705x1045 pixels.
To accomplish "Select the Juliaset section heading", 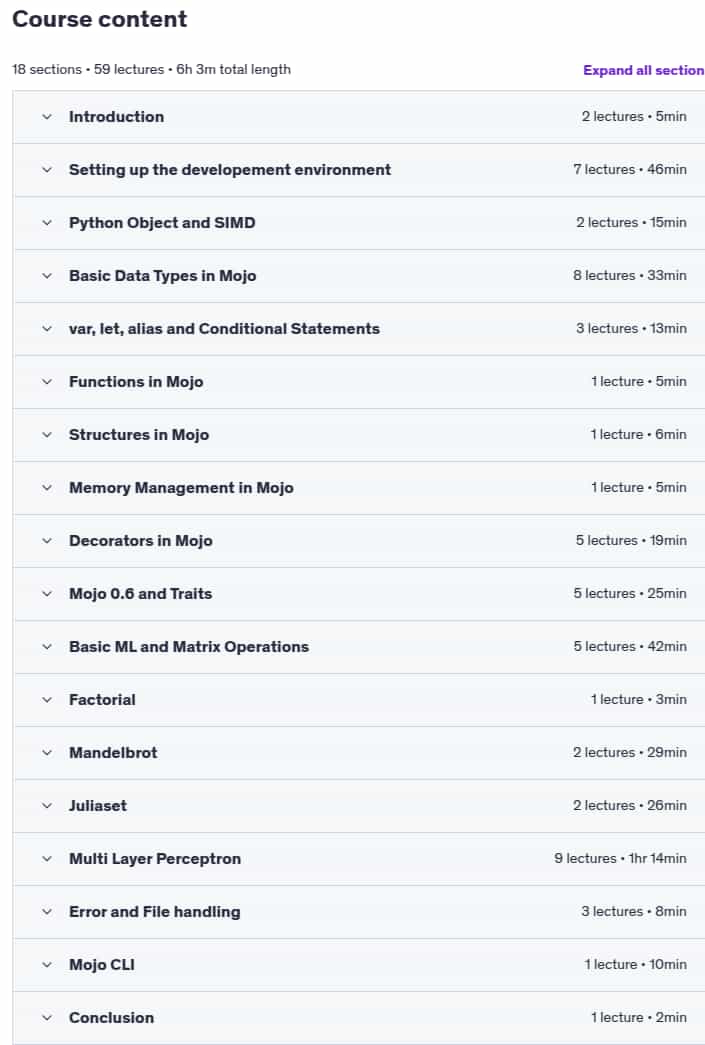I will coord(98,806).
